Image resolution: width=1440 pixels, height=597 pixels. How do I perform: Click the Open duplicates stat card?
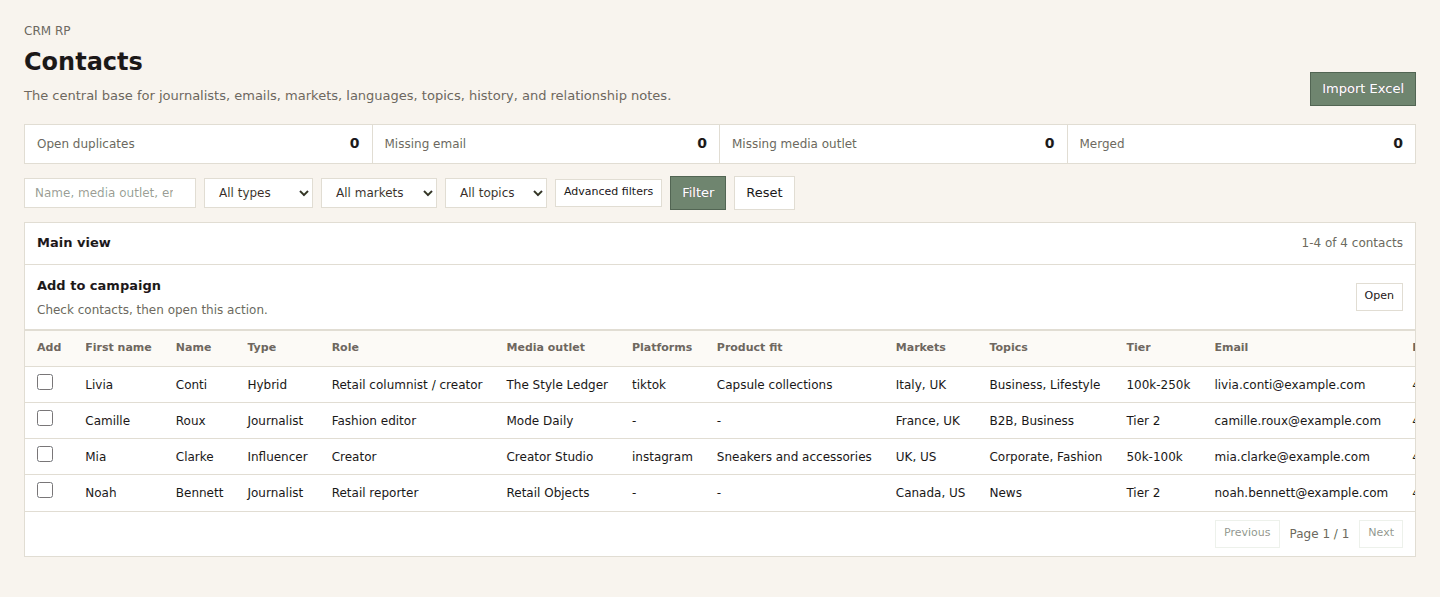198,144
